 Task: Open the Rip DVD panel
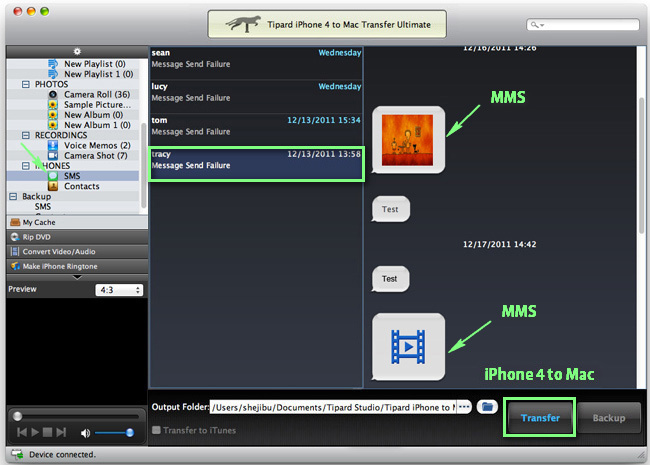(77, 237)
